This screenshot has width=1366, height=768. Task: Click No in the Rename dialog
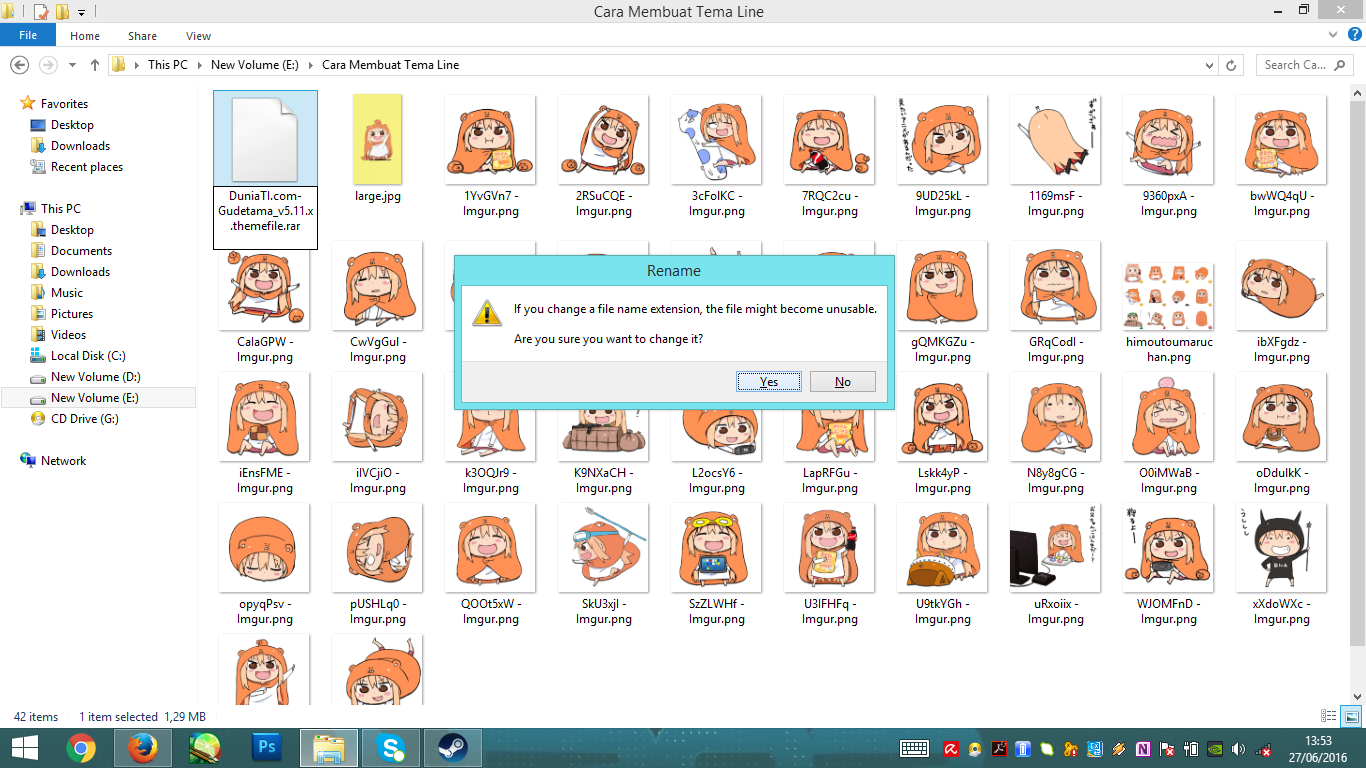click(x=842, y=381)
